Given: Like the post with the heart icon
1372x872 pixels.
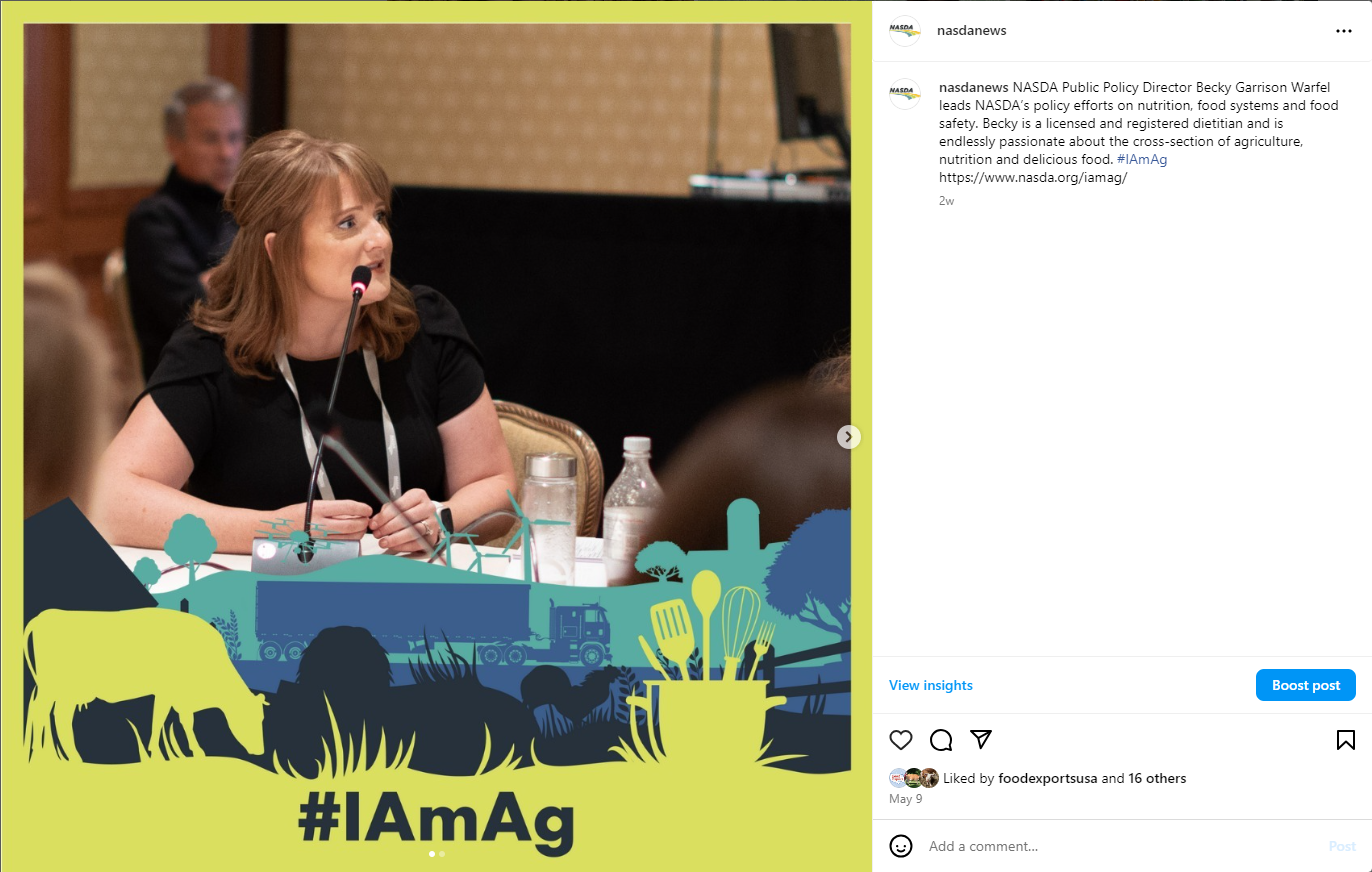Looking at the screenshot, I should (x=901, y=740).
